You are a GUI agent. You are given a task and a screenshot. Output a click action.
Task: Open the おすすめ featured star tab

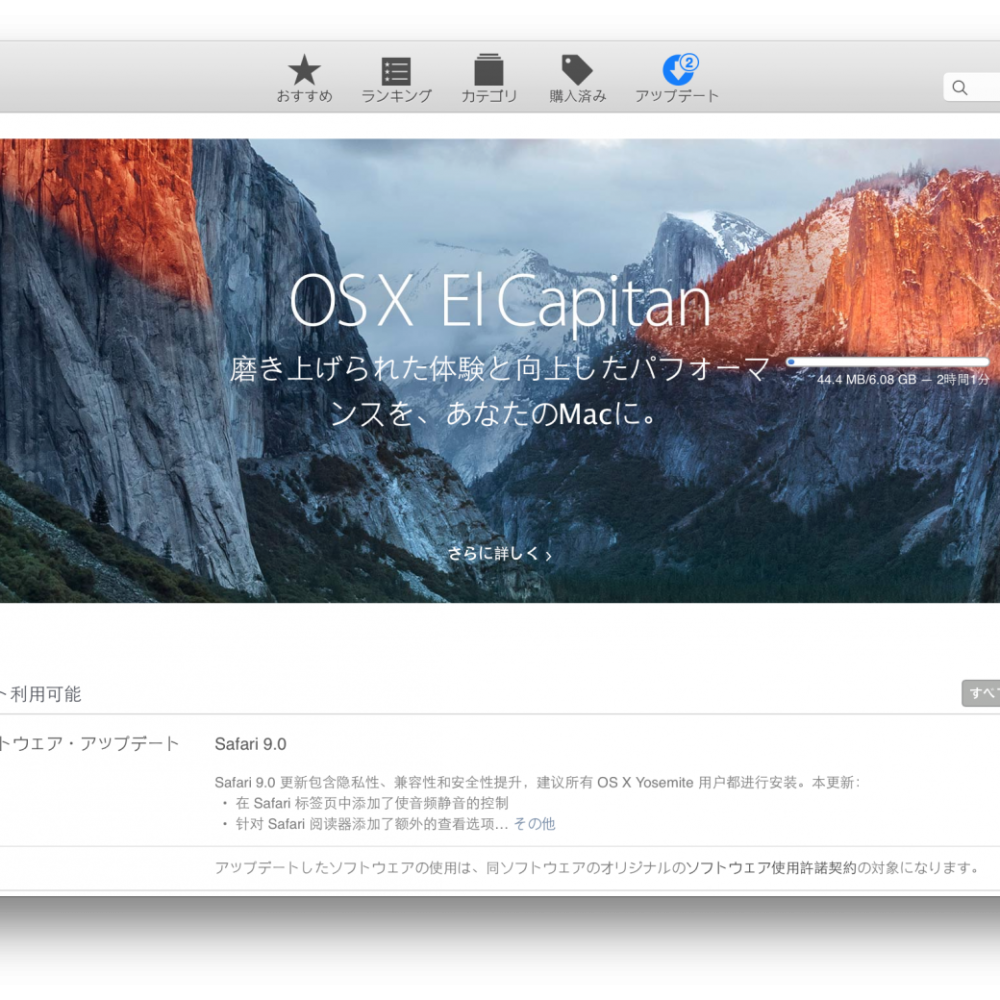click(304, 79)
